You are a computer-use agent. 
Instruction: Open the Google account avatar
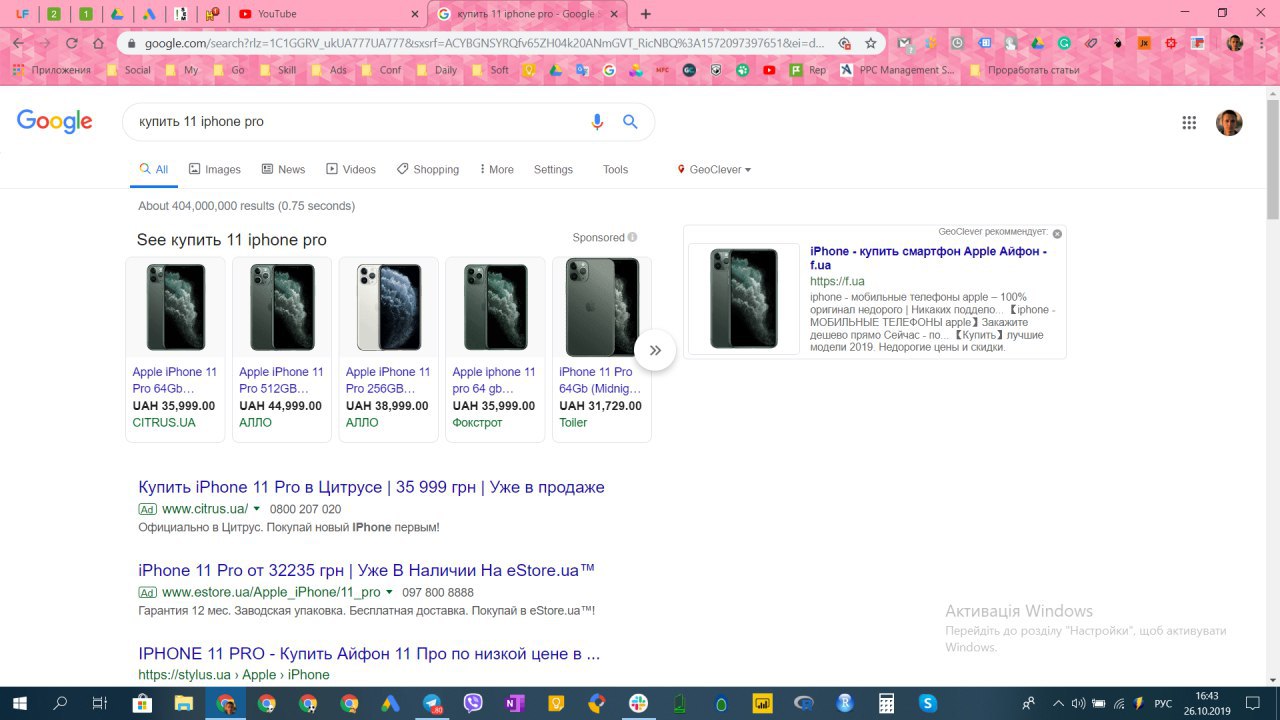(x=1229, y=122)
